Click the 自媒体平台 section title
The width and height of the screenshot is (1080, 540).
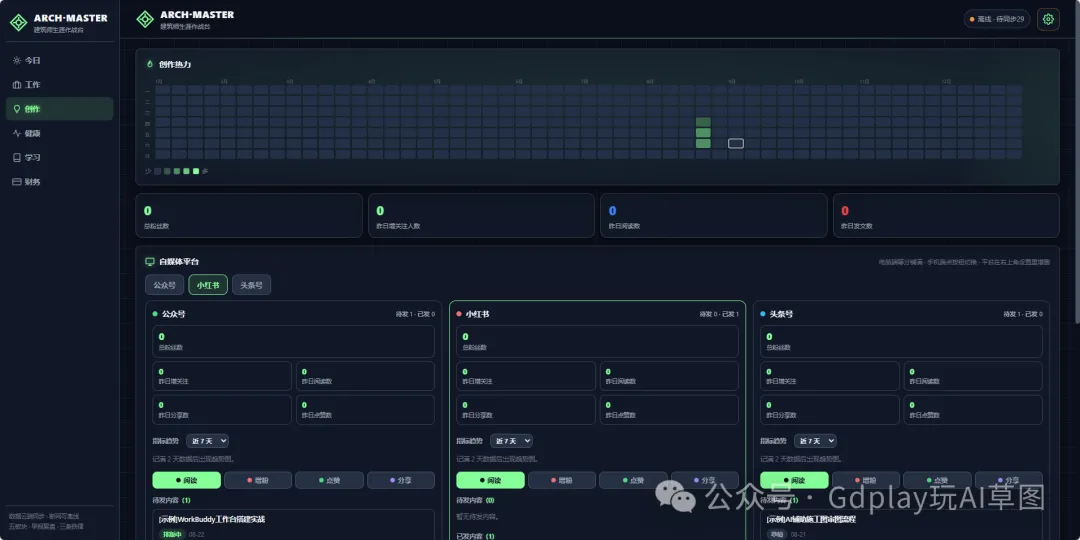(x=179, y=262)
